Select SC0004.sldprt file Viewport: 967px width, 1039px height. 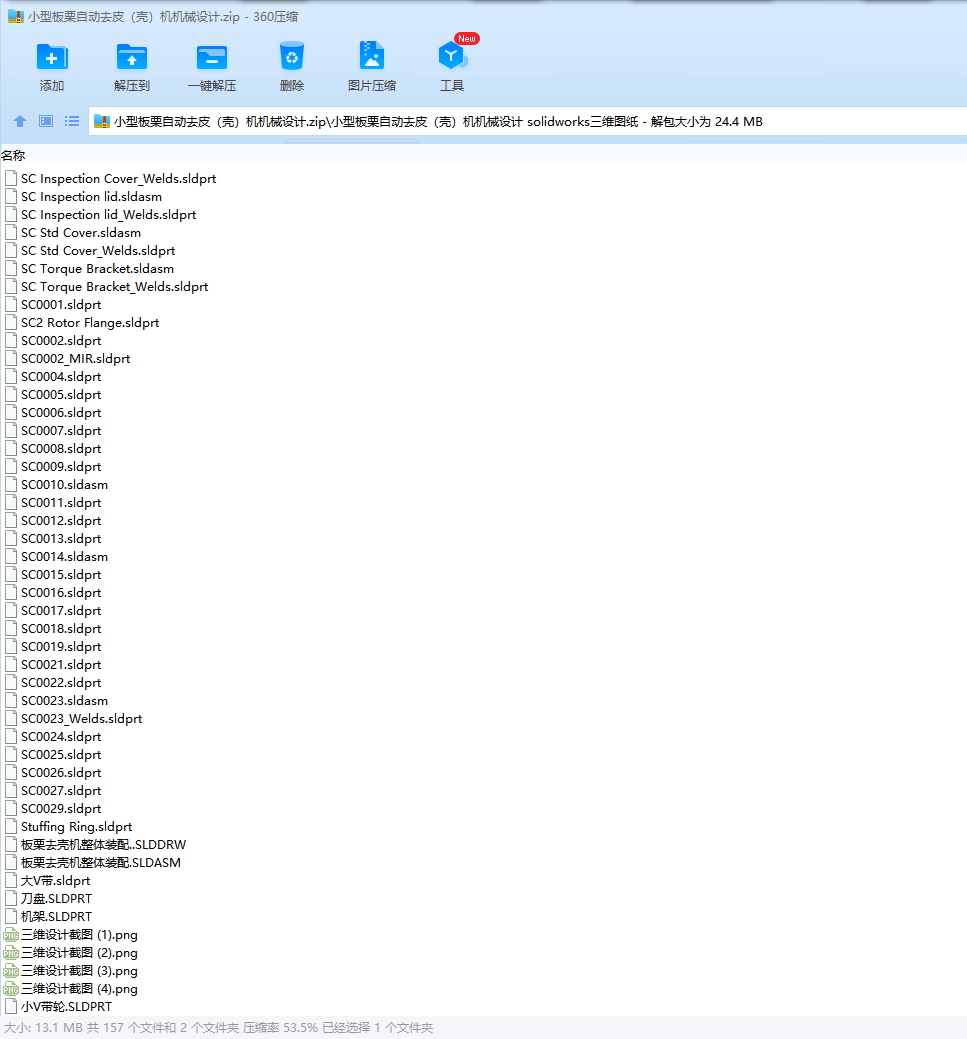[x=61, y=376]
